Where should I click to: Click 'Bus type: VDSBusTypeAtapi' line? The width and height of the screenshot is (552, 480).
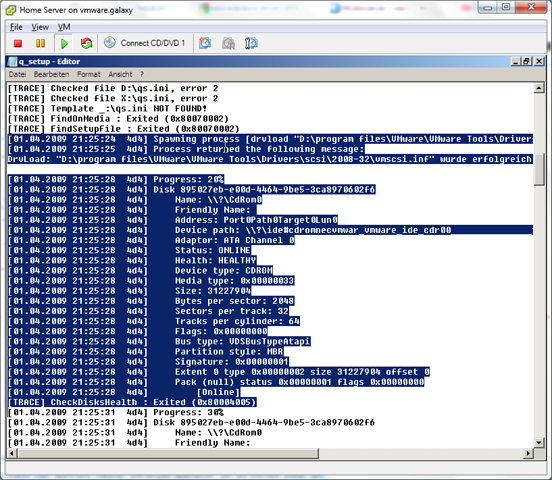point(243,342)
